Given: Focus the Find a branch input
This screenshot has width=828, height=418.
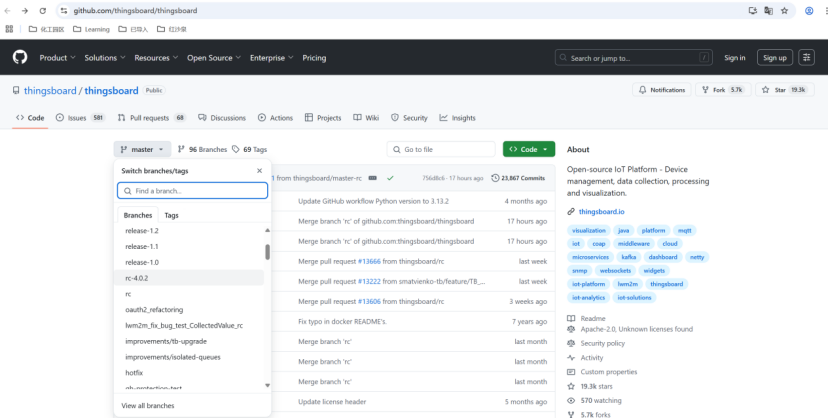Looking at the screenshot, I should click(x=192, y=191).
